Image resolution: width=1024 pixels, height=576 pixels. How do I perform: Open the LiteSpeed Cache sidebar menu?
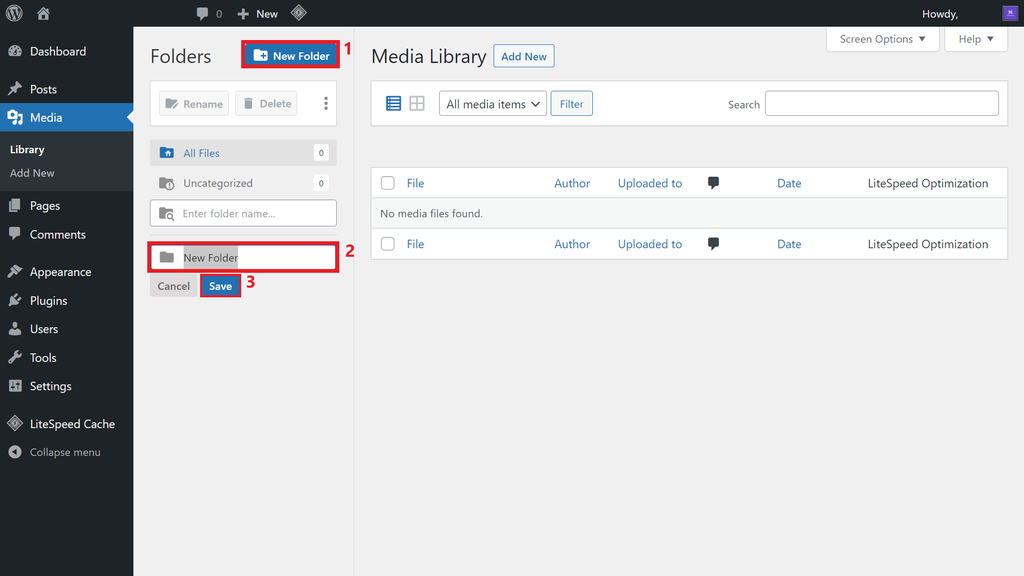point(63,423)
